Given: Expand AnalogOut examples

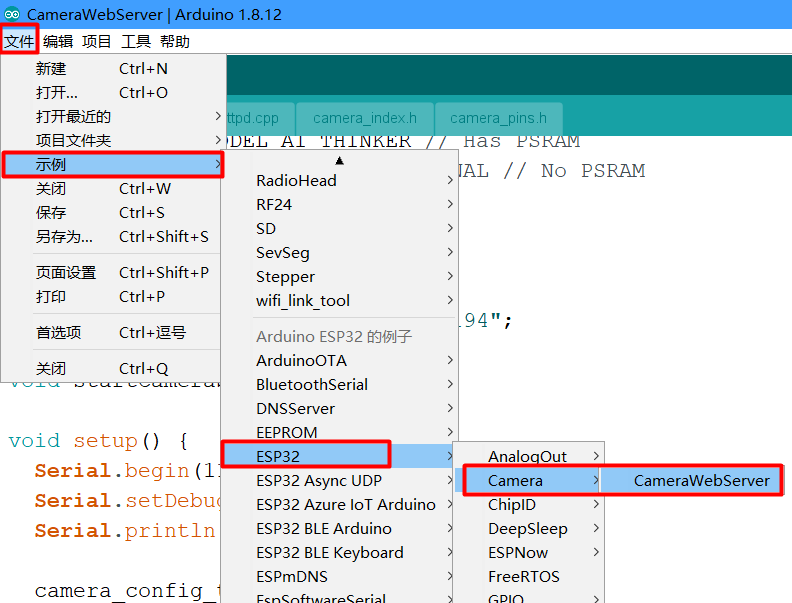Looking at the screenshot, I should pyautogui.click(x=529, y=456).
